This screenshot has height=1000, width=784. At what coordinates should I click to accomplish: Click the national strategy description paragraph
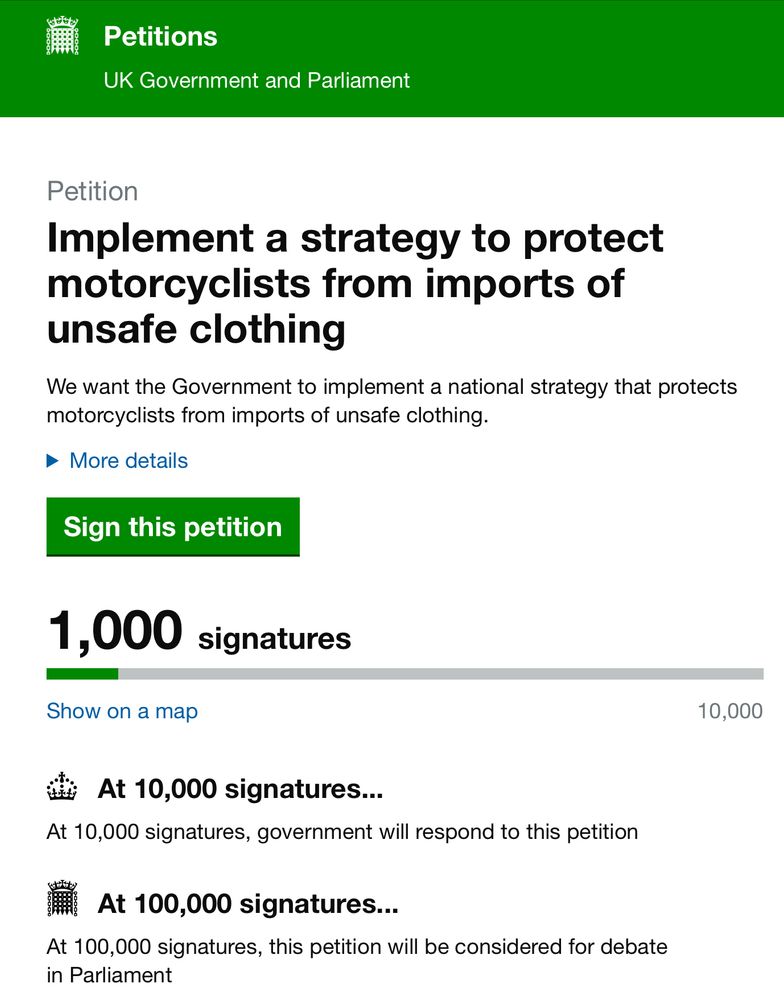pyautogui.click(x=391, y=401)
